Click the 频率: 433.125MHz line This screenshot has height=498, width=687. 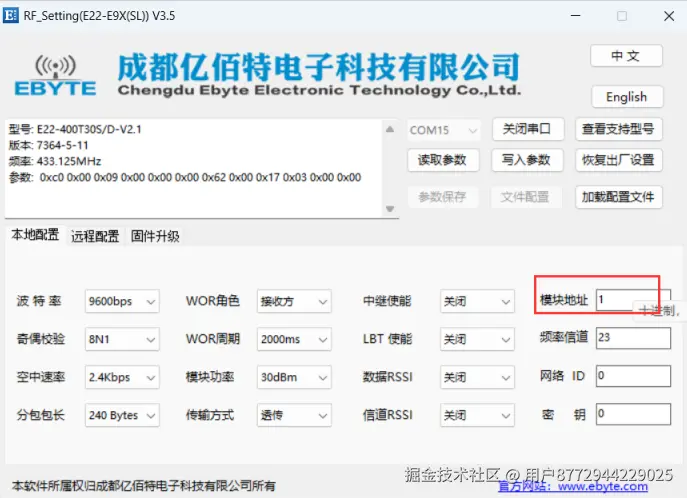pyautogui.click(x=55, y=161)
